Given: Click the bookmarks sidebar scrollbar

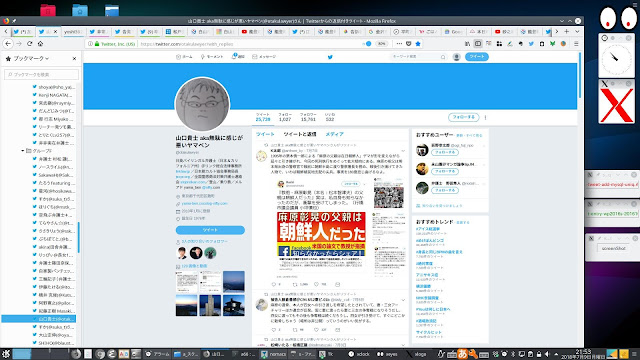Looking at the screenshot, I should coord(78,238).
